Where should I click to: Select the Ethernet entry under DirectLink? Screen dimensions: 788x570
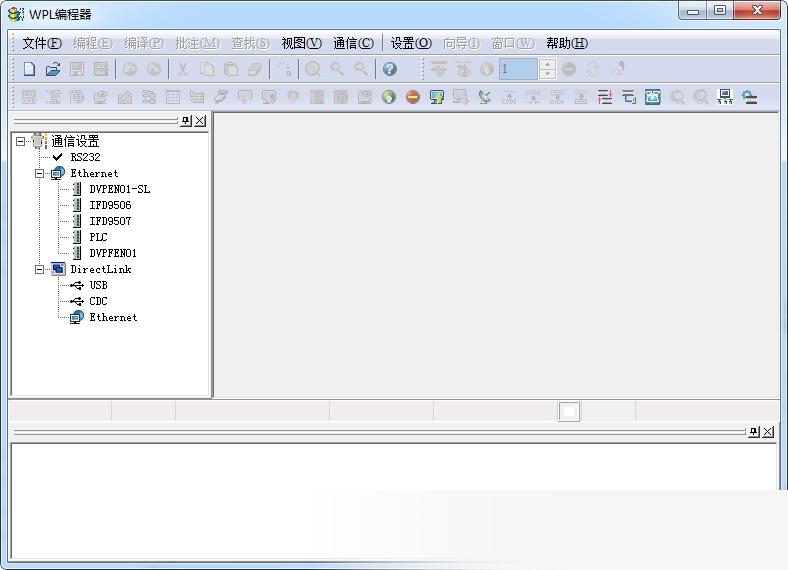pos(113,317)
